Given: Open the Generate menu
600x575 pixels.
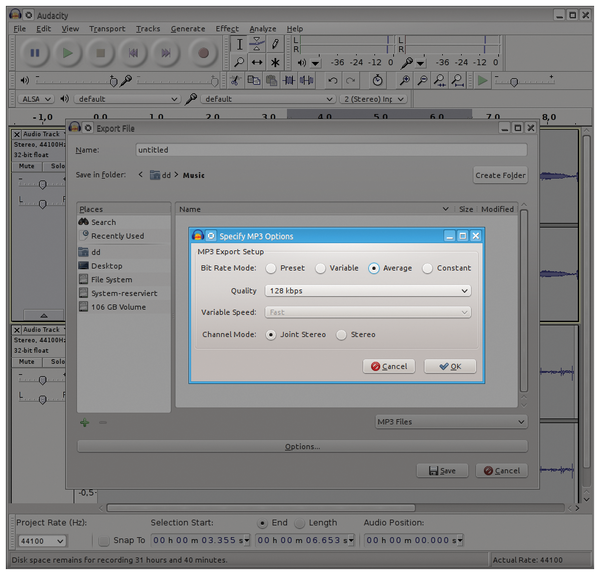Looking at the screenshot, I should [188, 29].
